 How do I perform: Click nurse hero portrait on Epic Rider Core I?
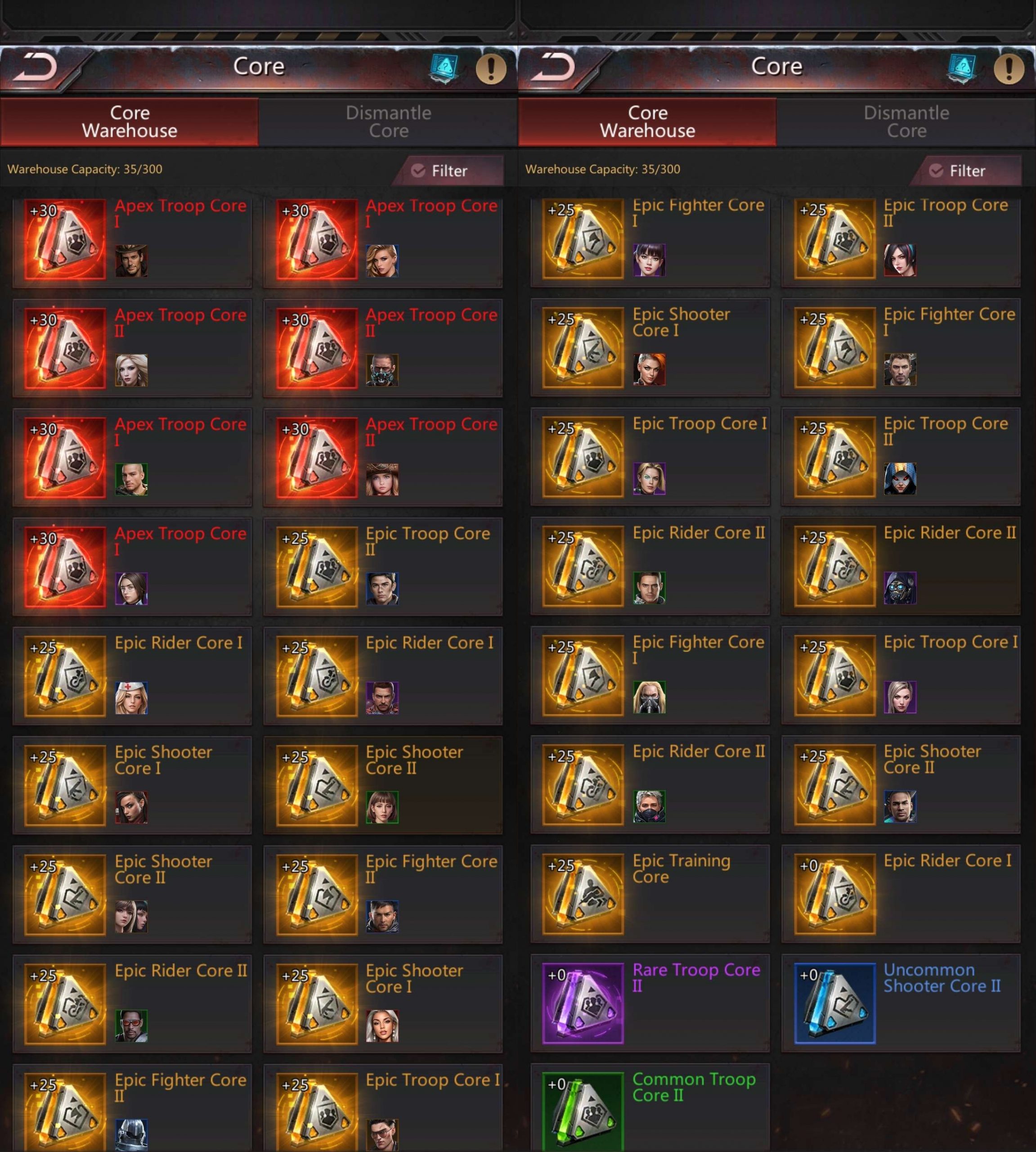[131, 698]
